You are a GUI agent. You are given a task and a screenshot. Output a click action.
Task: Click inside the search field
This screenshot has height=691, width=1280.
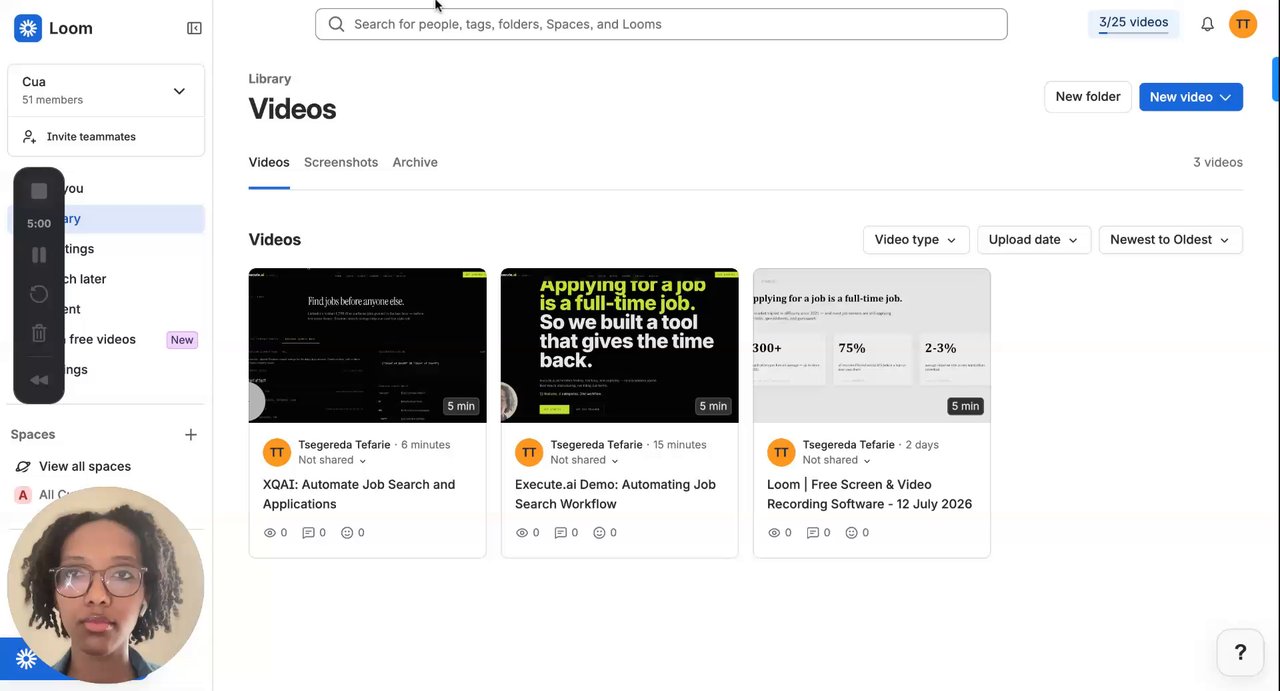[x=661, y=24]
